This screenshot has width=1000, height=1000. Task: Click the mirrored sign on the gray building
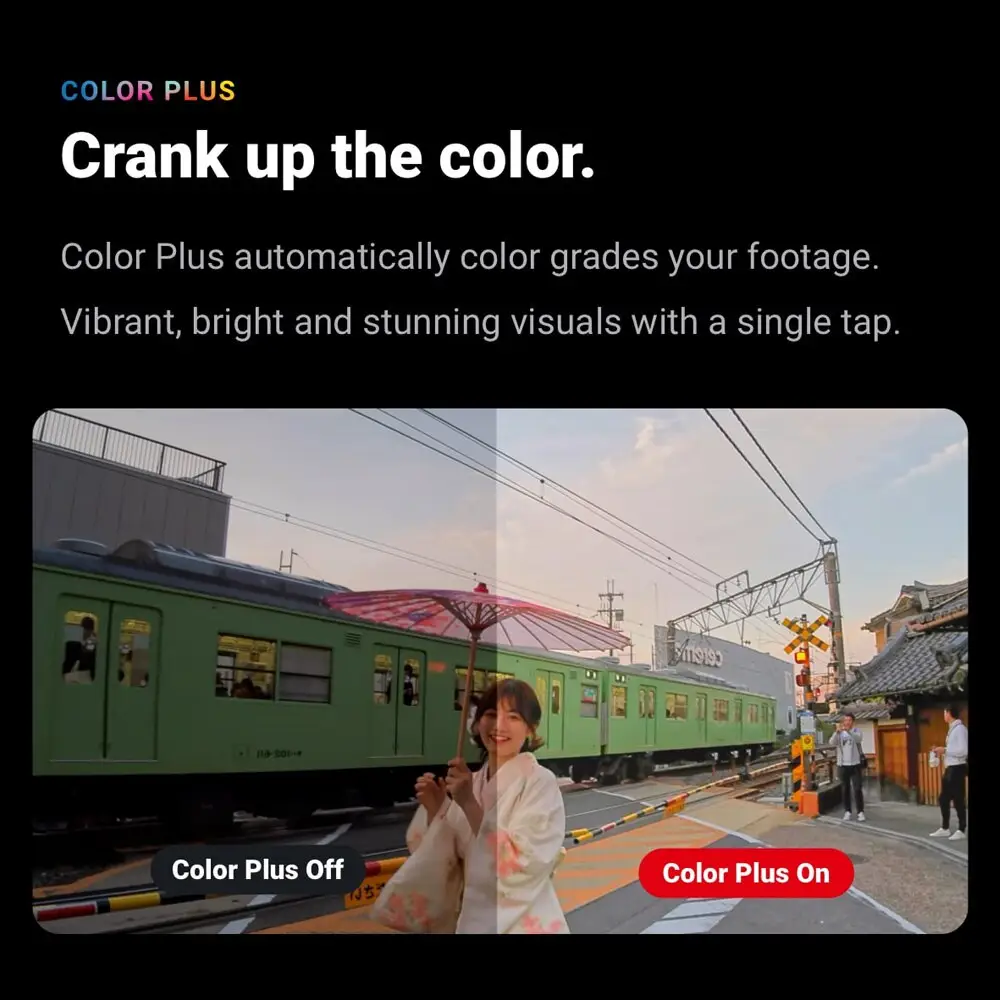pyautogui.click(x=698, y=654)
